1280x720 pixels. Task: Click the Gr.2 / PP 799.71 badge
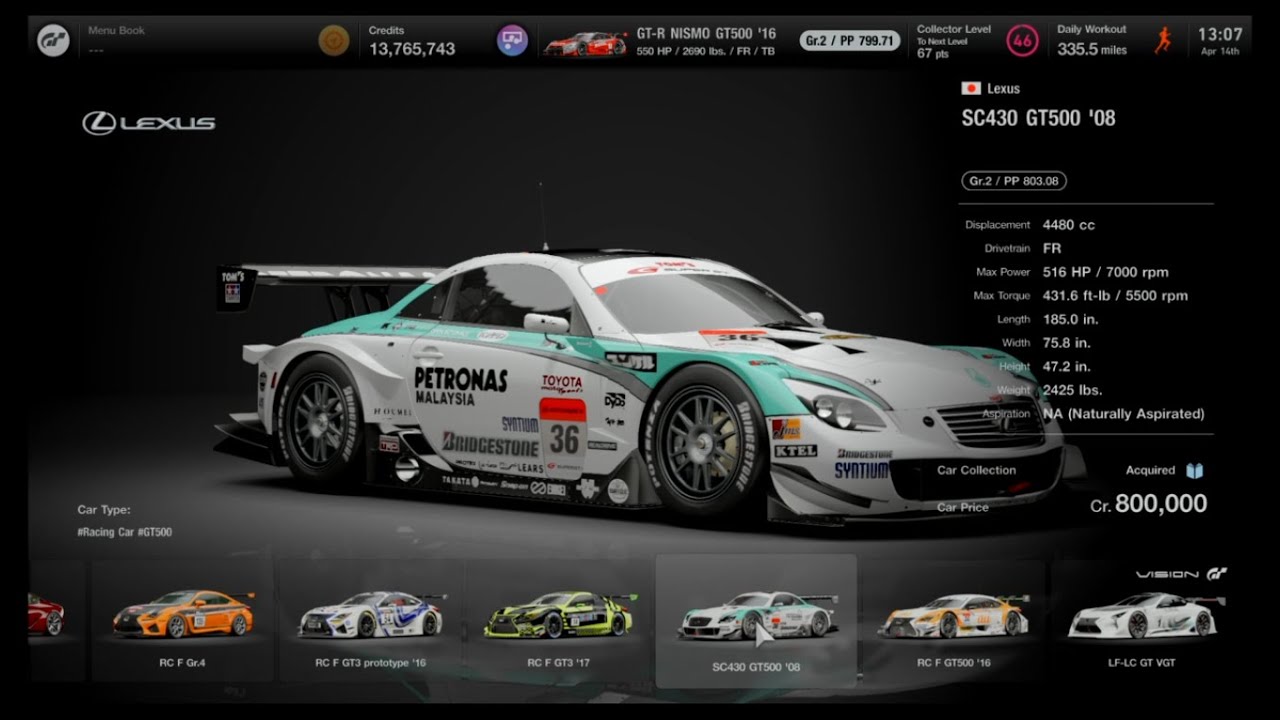(850, 41)
